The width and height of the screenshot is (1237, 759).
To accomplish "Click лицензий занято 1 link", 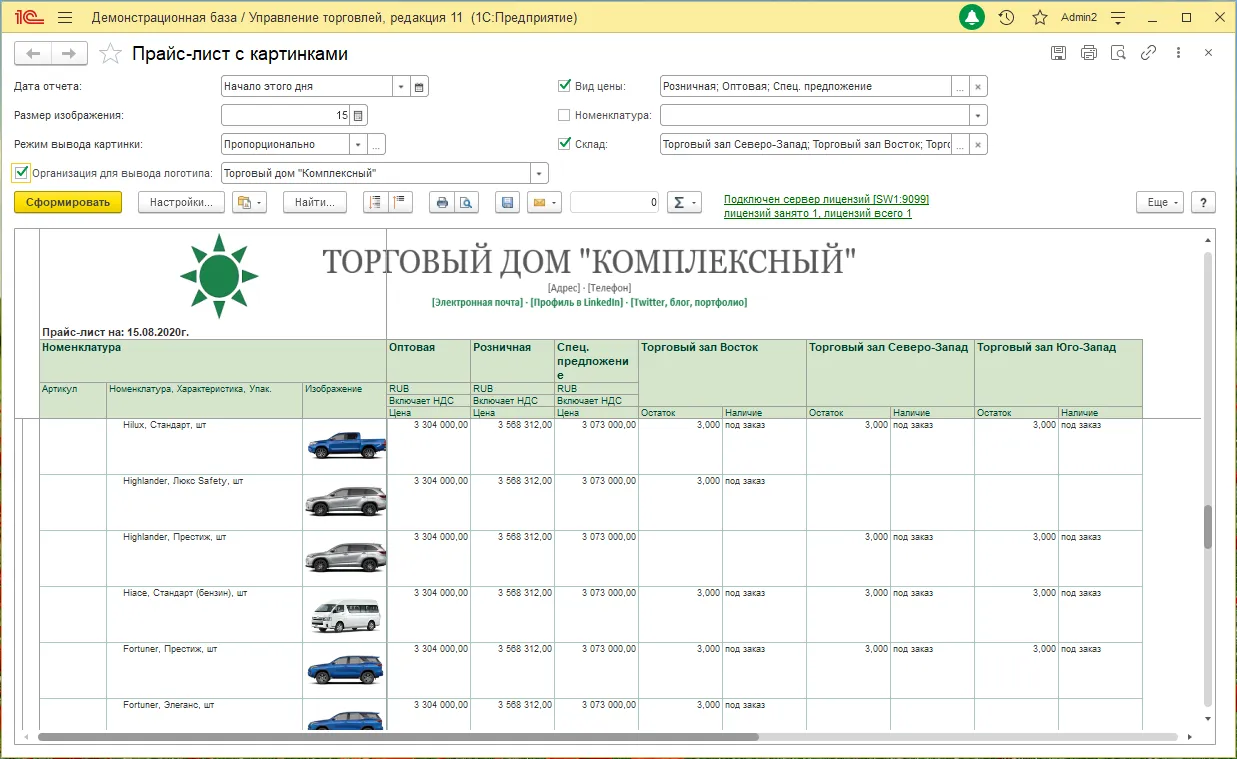I will coord(817,213).
